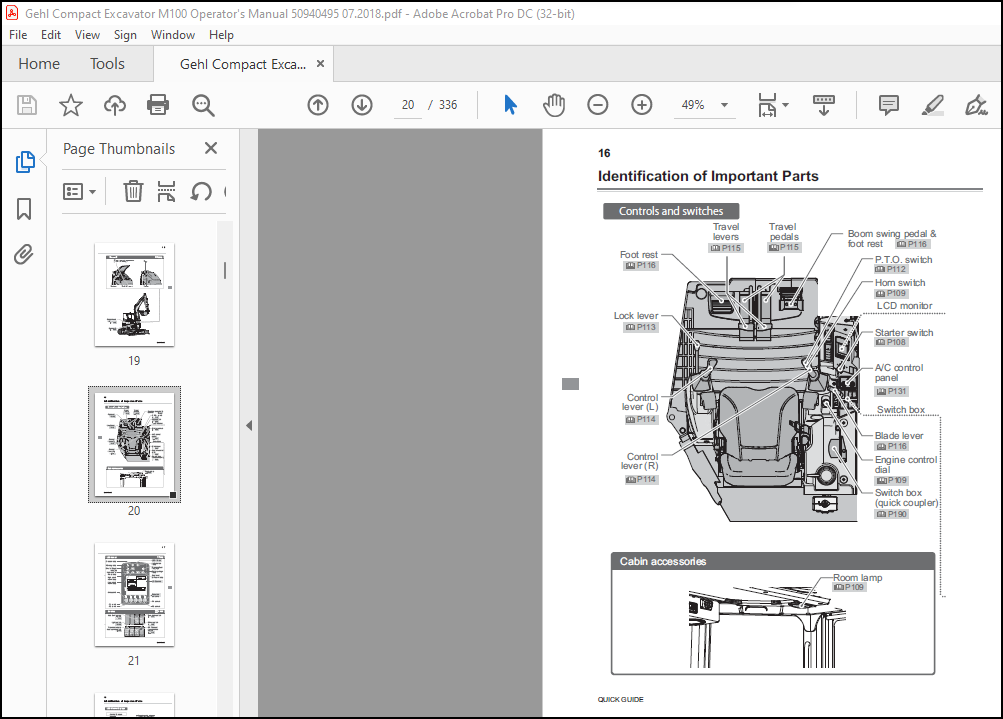Click the P109 link under Room lamp
1003x719 pixels.
click(x=849, y=587)
